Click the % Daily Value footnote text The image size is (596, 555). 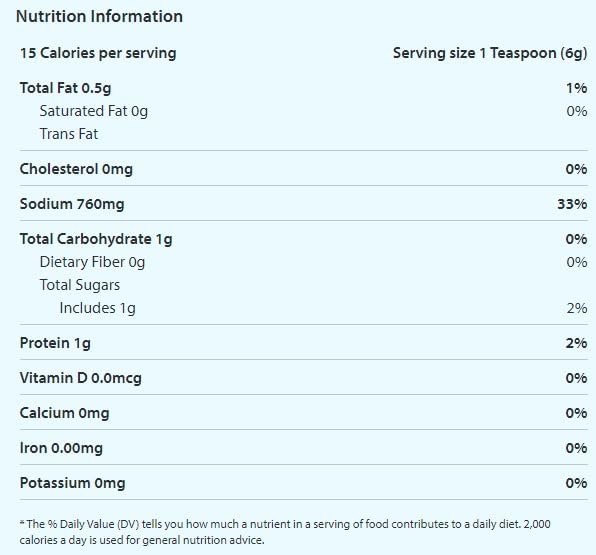[x=285, y=532]
